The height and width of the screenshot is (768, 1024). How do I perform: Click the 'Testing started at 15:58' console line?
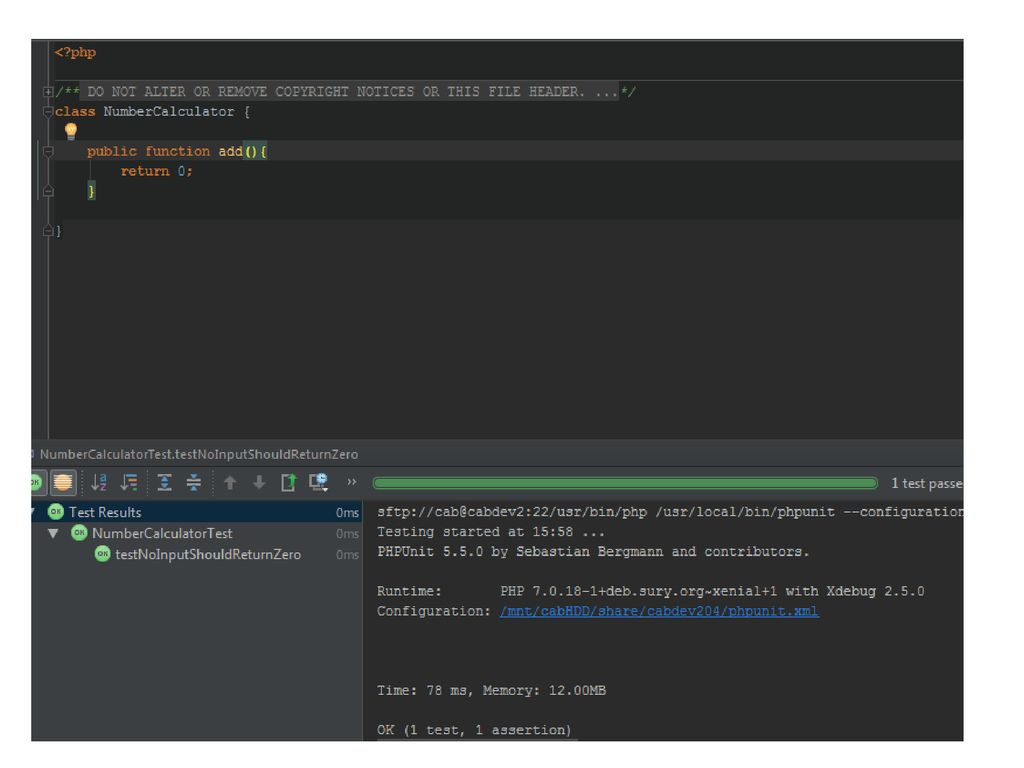(x=491, y=532)
